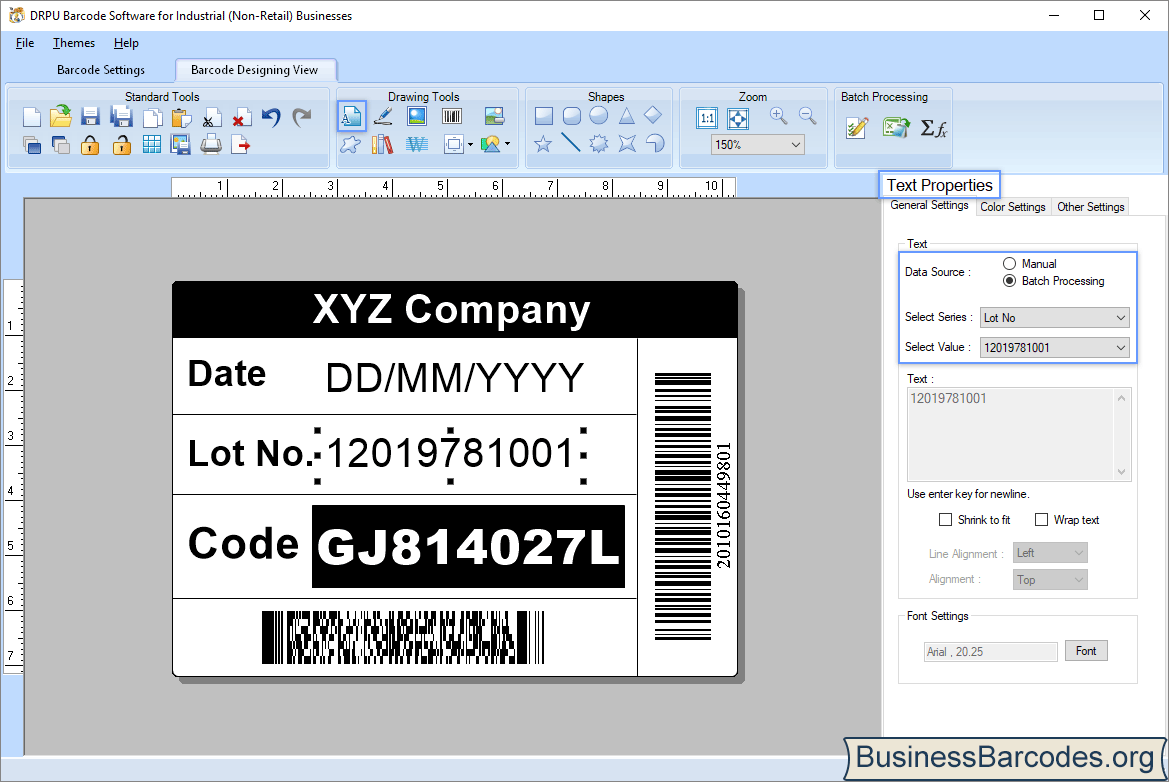This screenshot has width=1169, height=782.
Task: Select the Text tool in Drawing Tools
Action: [351, 116]
